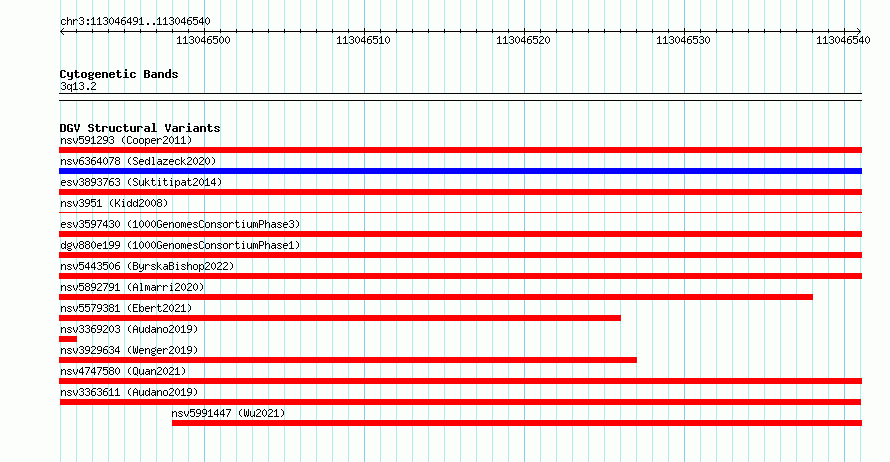Click ruler position 113046510
The height and width of the screenshot is (462, 890).
click(363, 40)
